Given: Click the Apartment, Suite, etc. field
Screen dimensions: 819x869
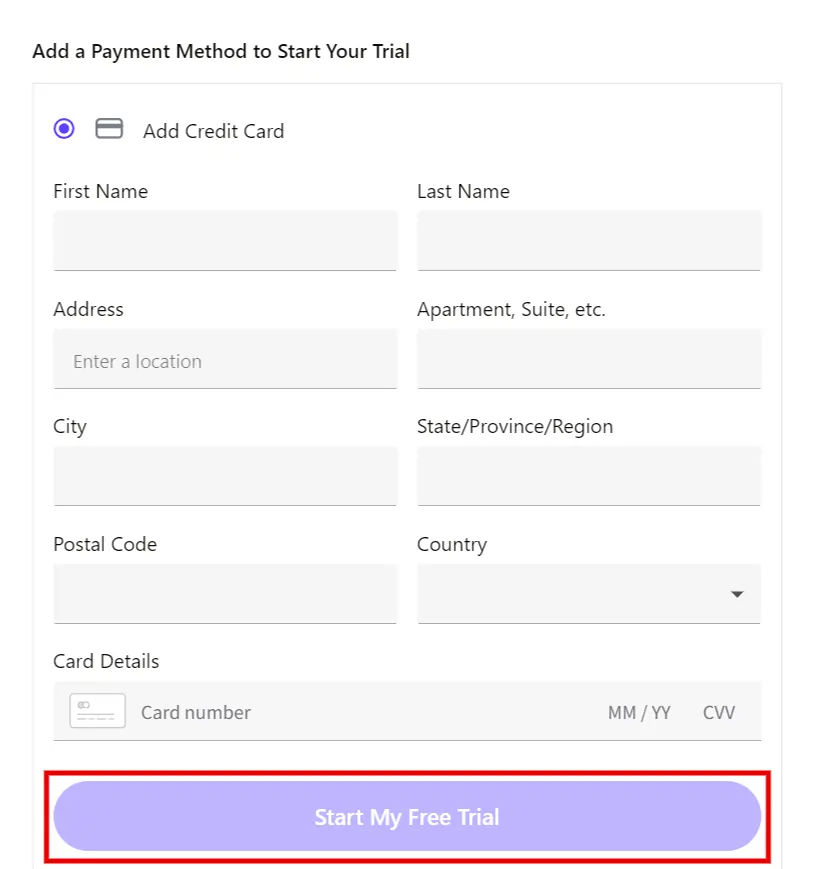Looking at the screenshot, I should point(588,358).
